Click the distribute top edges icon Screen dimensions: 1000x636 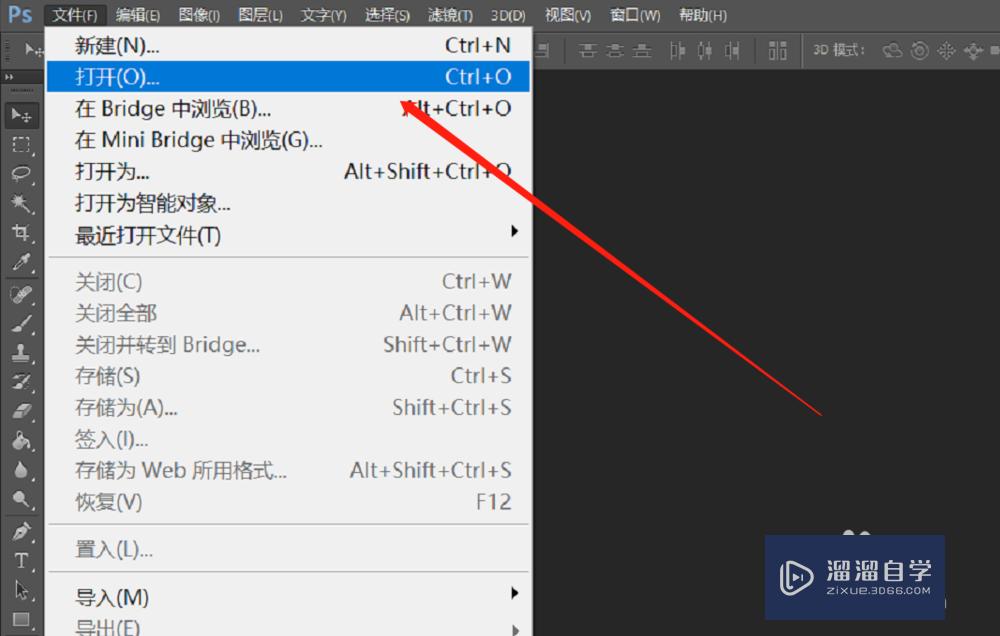(x=588, y=50)
